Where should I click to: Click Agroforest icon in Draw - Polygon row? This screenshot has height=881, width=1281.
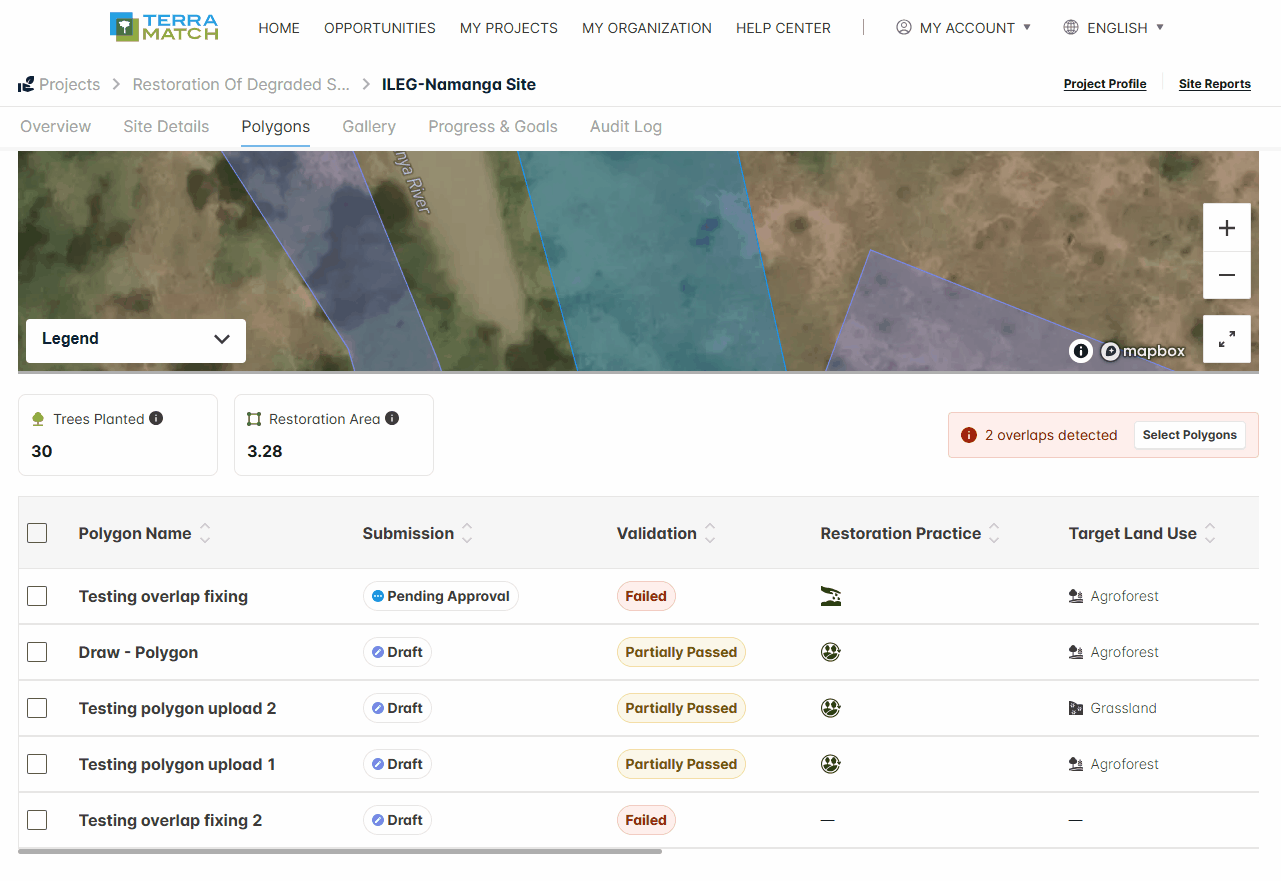tap(1076, 652)
